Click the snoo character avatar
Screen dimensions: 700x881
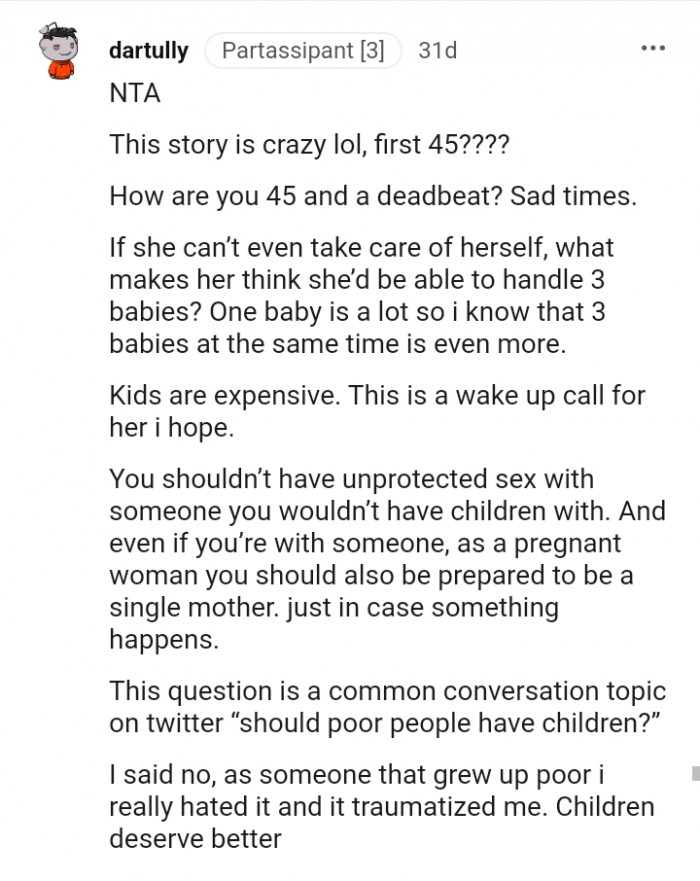pyautogui.click(x=60, y=50)
